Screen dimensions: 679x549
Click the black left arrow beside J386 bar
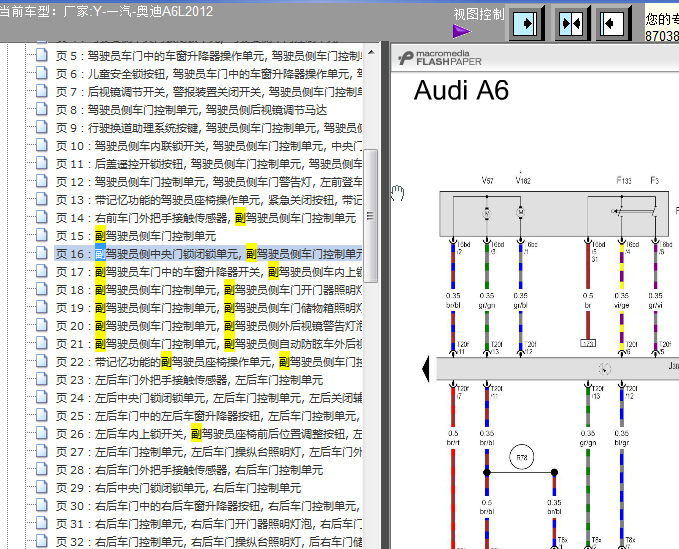click(426, 369)
